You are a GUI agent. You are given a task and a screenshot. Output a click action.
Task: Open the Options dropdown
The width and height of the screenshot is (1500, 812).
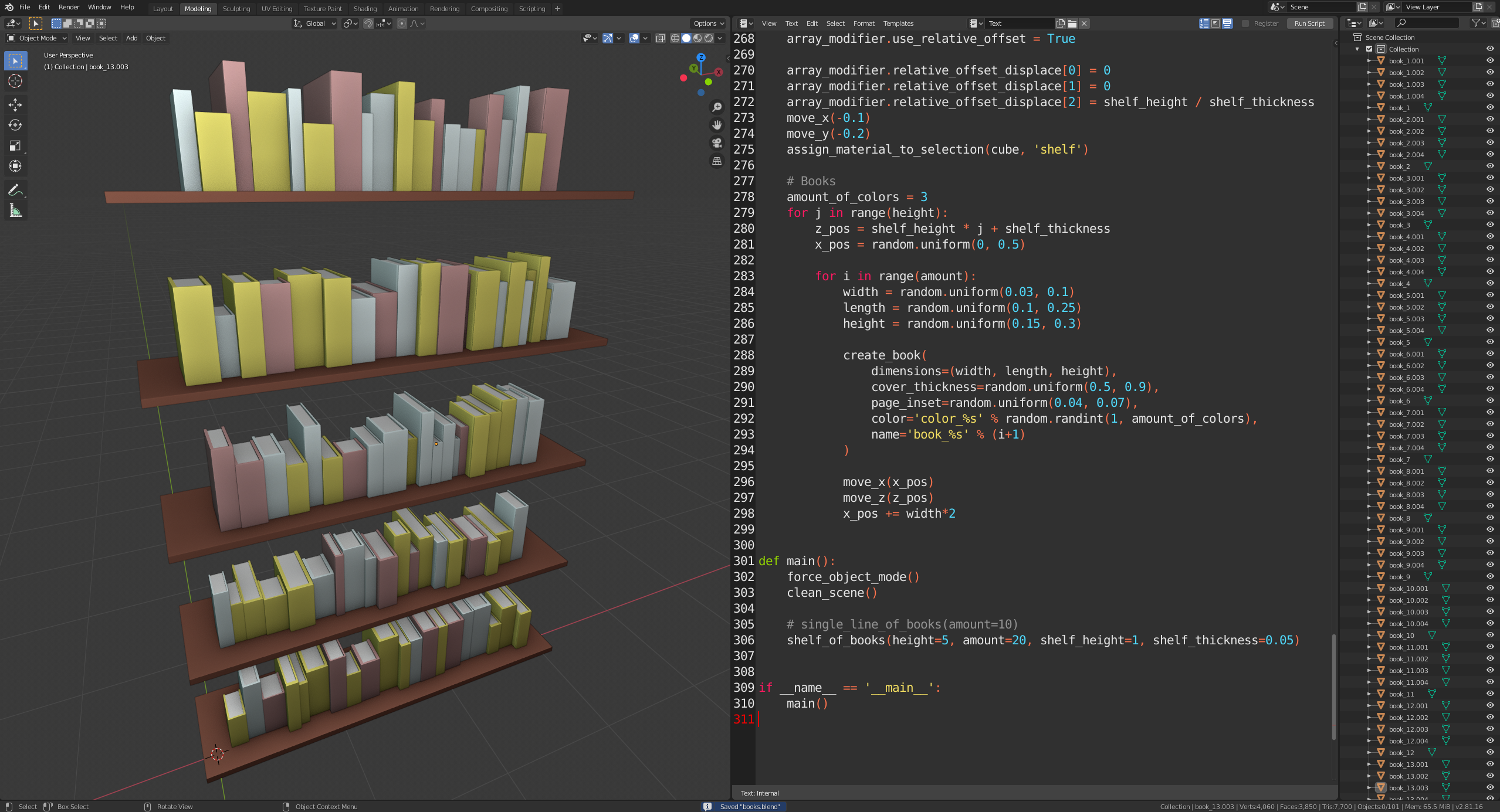709,23
